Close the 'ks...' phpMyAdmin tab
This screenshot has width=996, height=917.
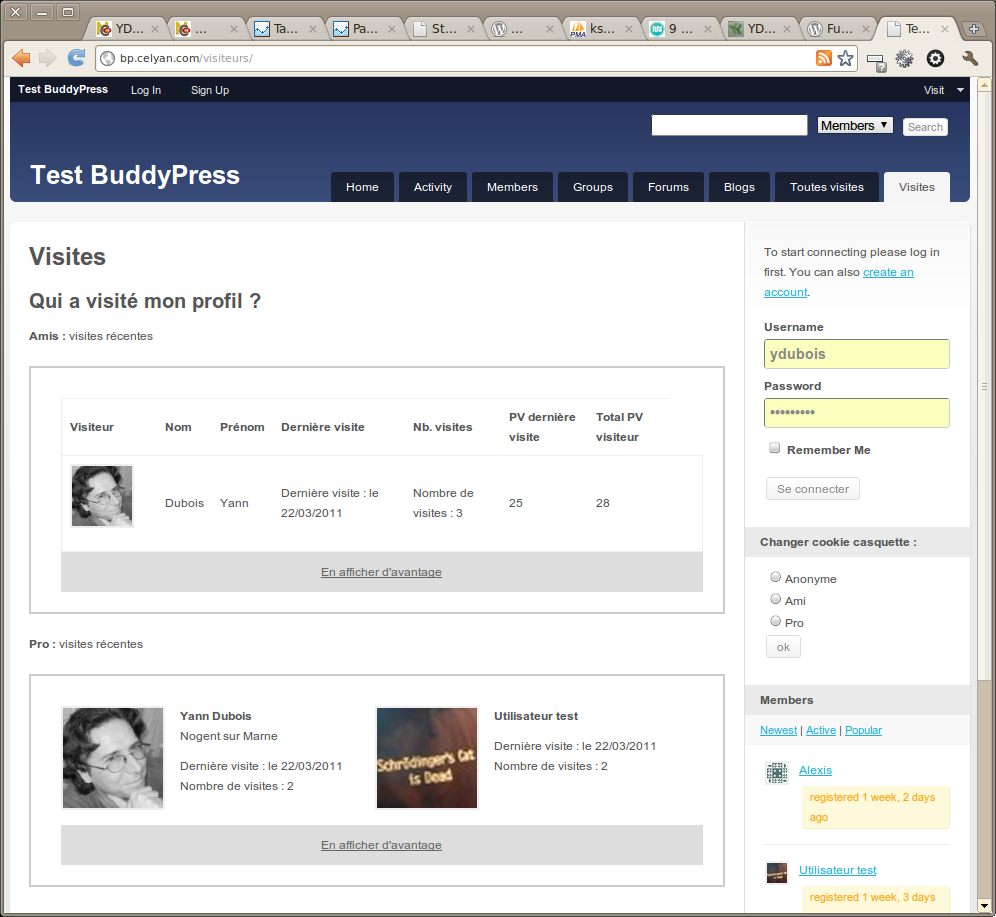pos(629,29)
